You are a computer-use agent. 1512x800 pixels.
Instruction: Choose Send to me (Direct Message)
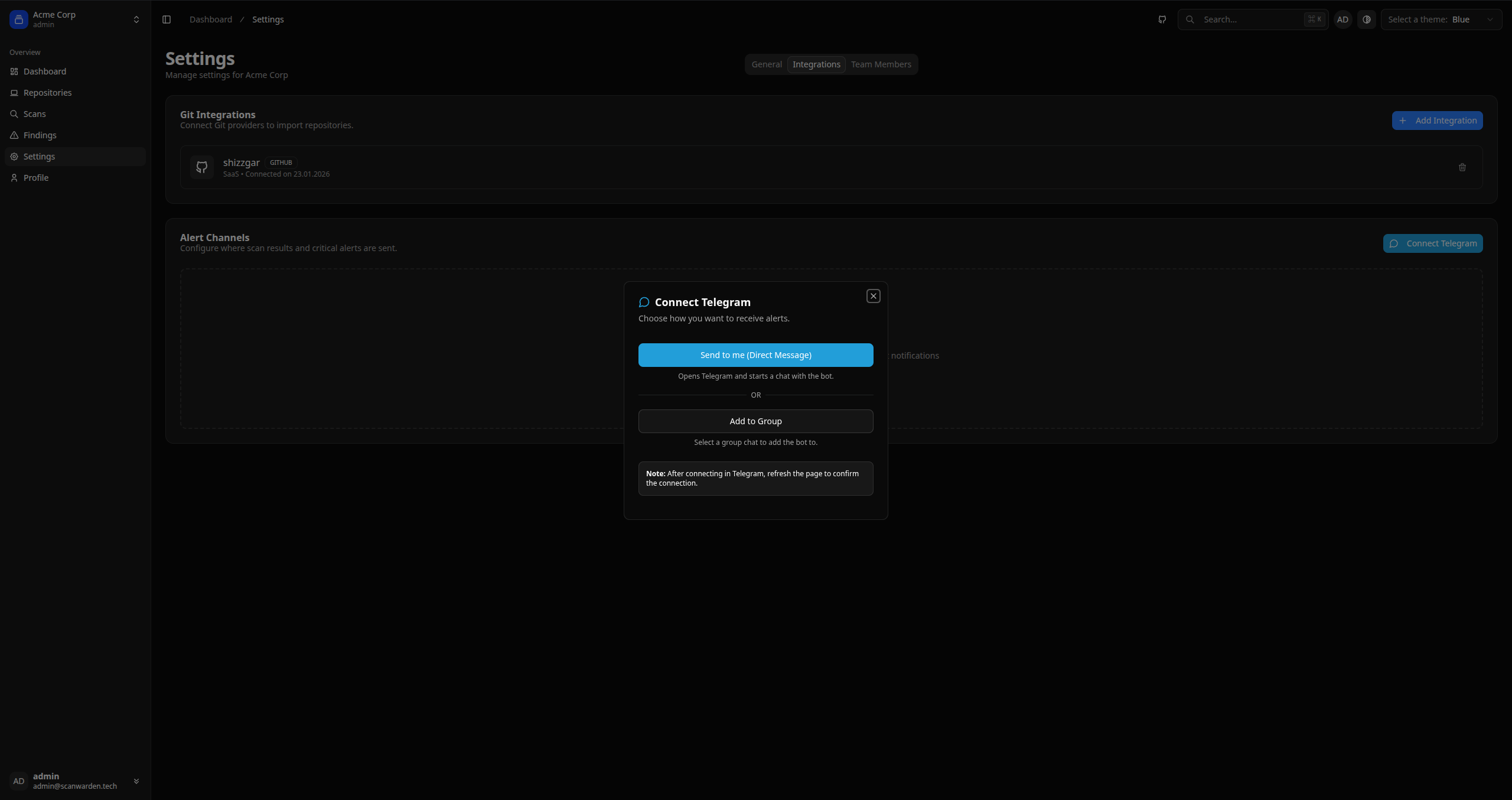pos(755,355)
